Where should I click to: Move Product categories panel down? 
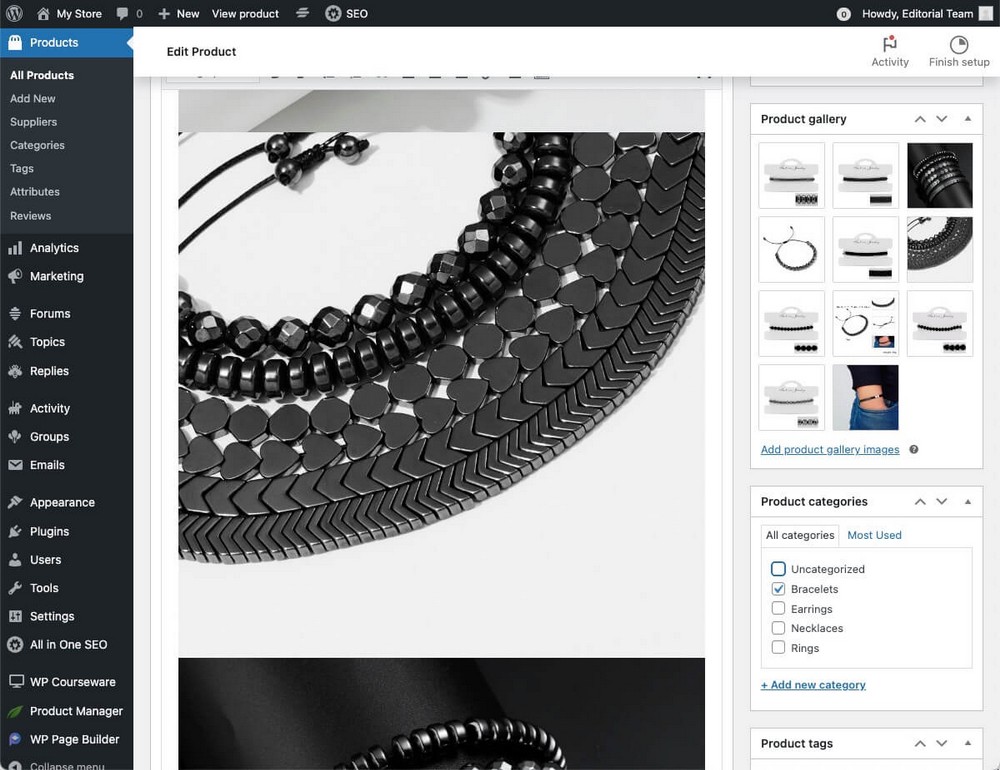coord(941,502)
